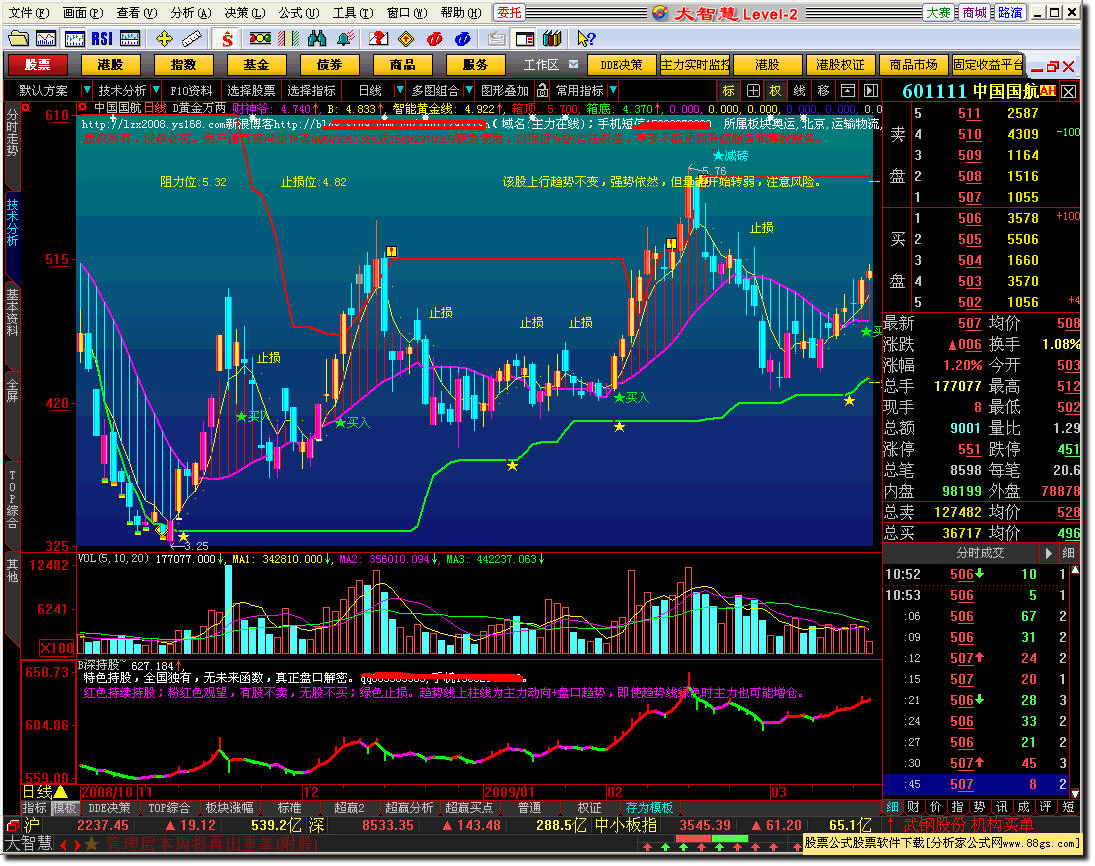This screenshot has height=866, width=1095.
Task: Click the yellow diamond arrow icon
Action: 406,38
